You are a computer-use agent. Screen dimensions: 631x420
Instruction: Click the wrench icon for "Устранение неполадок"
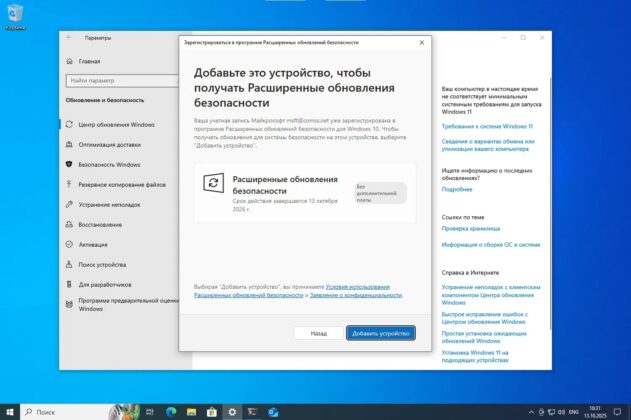[69, 205]
